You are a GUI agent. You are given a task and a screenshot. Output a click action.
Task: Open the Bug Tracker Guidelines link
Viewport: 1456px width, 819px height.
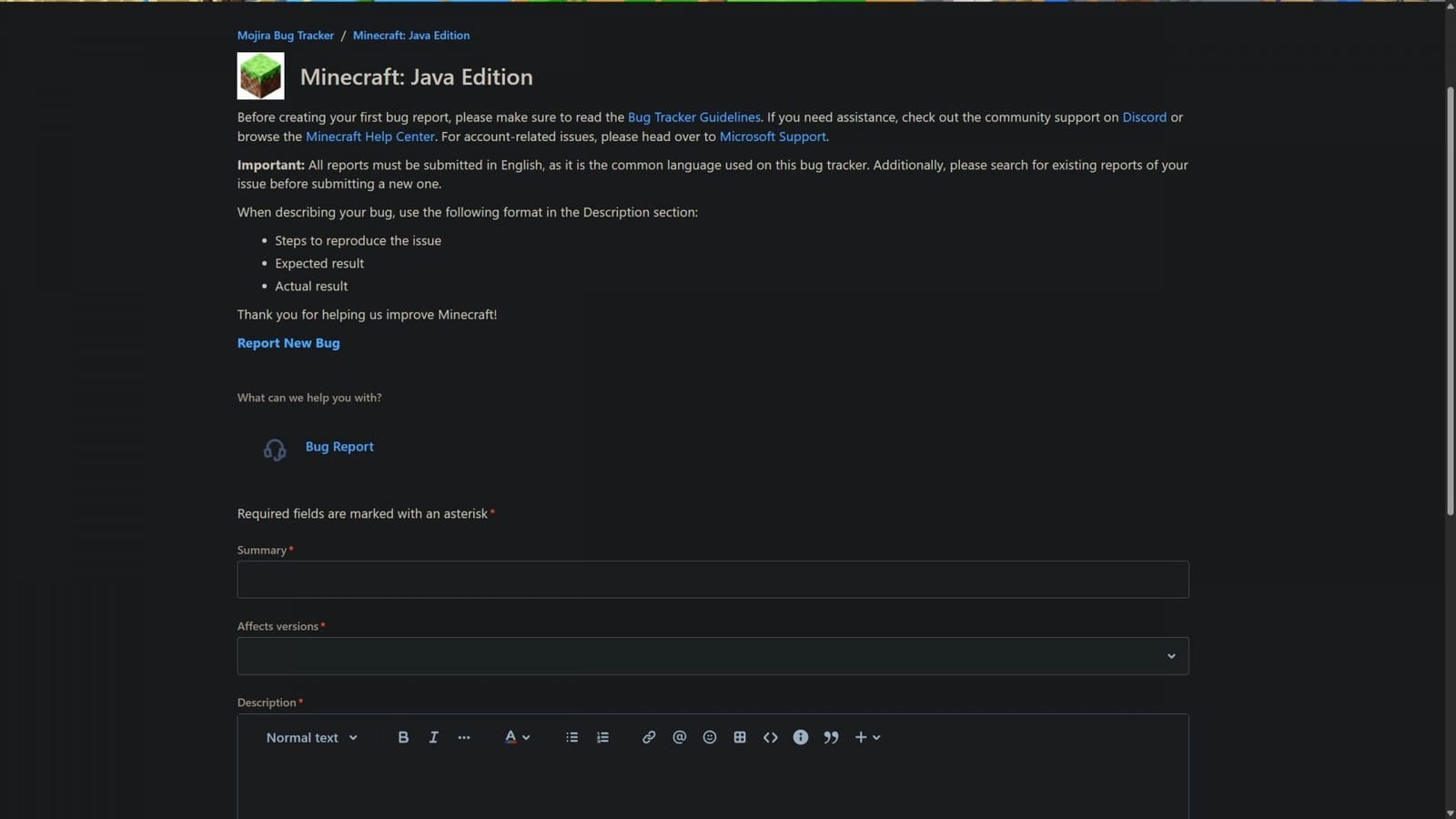(x=694, y=116)
